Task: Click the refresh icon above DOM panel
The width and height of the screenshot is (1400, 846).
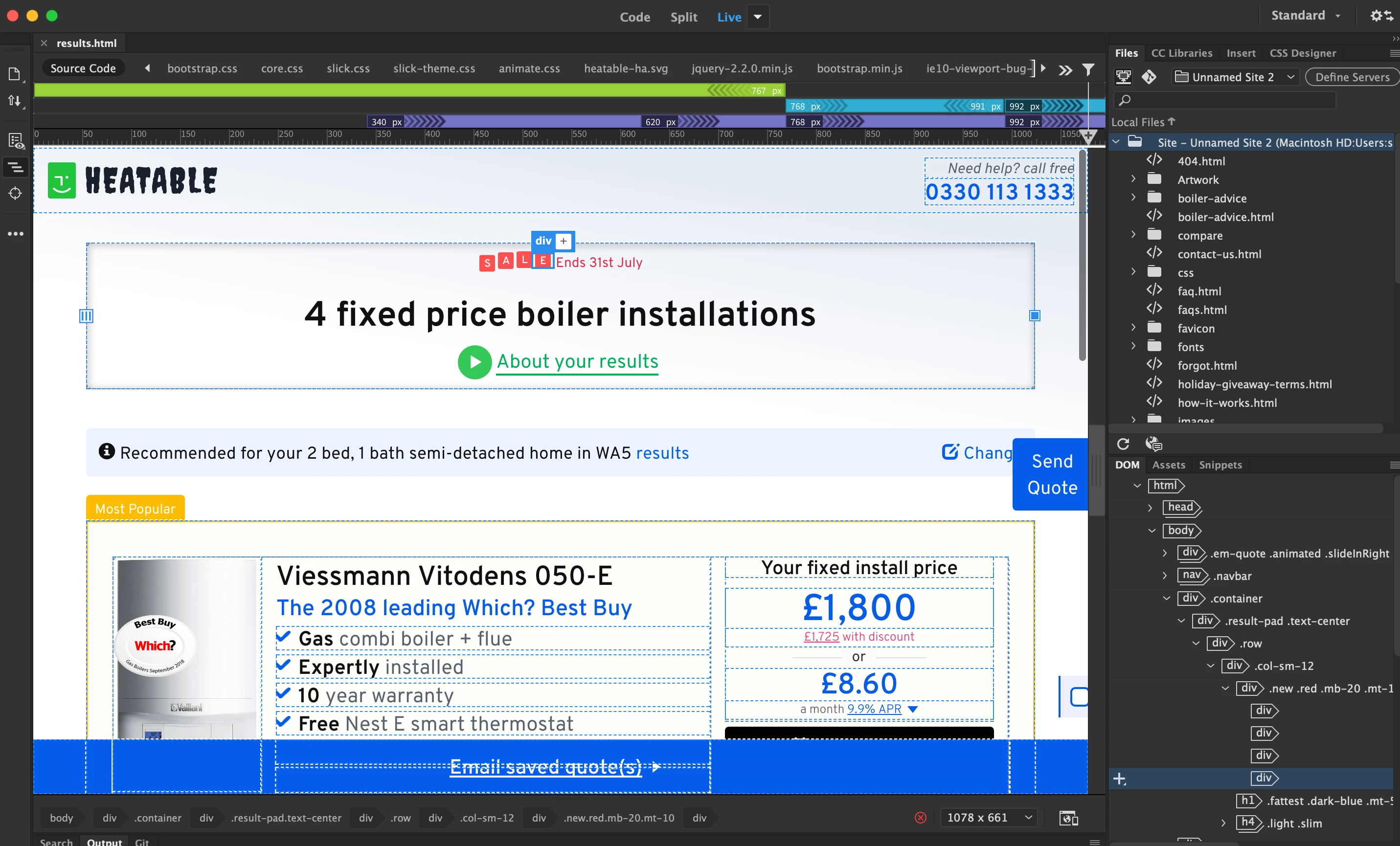Action: [1123, 444]
